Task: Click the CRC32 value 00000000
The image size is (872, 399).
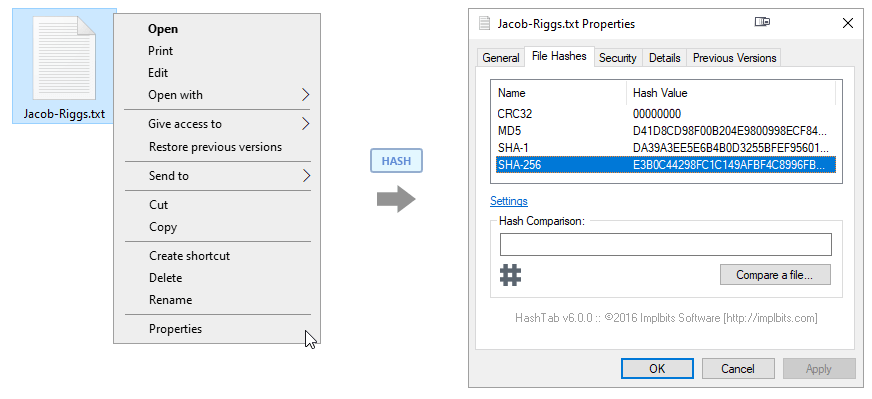Action: click(657, 114)
